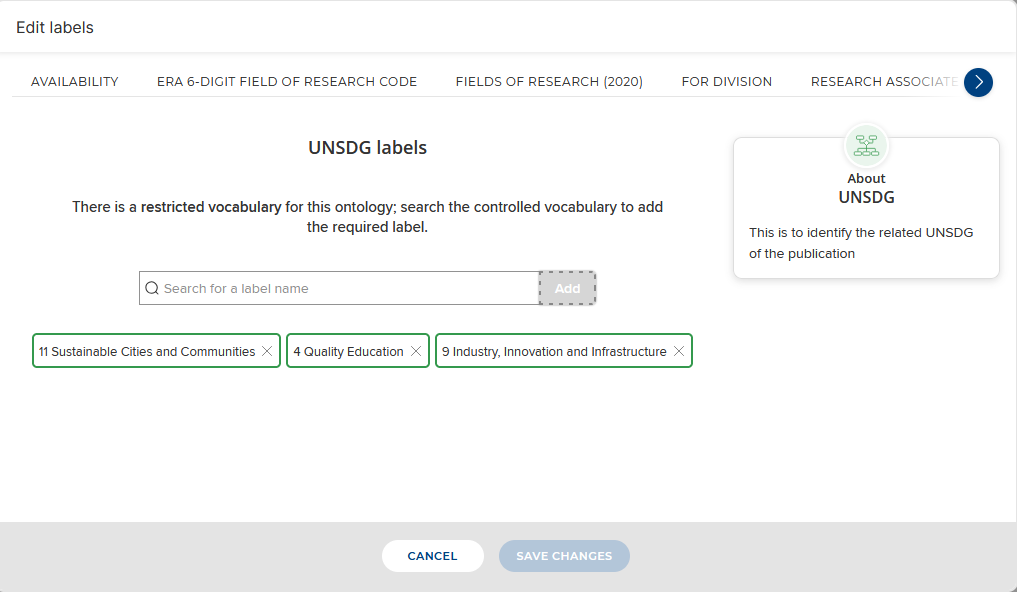The width and height of the screenshot is (1017, 592).
Task: Open the Research Associate tab
Action: pyautogui.click(x=884, y=82)
